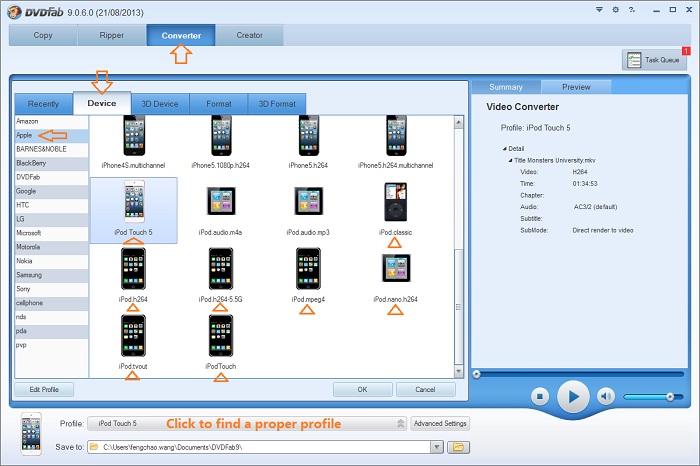This screenshot has width=700, height=466.
Task: Pick the iPod.audio.mp3 profile icon
Action: point(308,201)
